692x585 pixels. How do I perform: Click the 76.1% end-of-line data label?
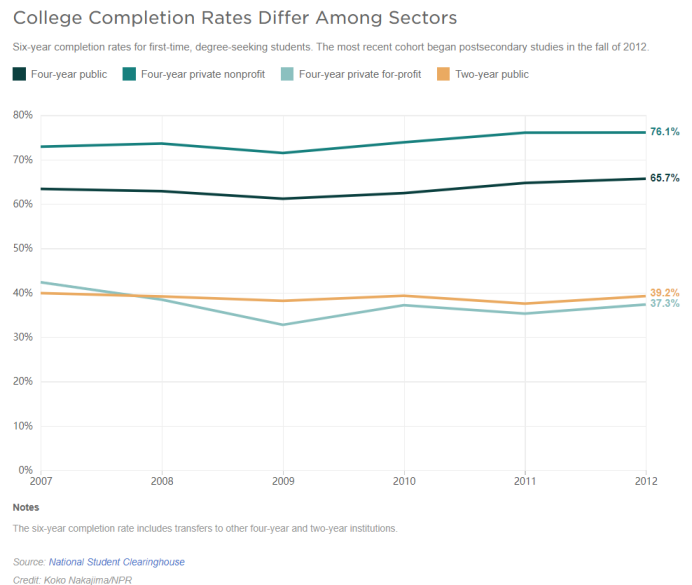665,131
